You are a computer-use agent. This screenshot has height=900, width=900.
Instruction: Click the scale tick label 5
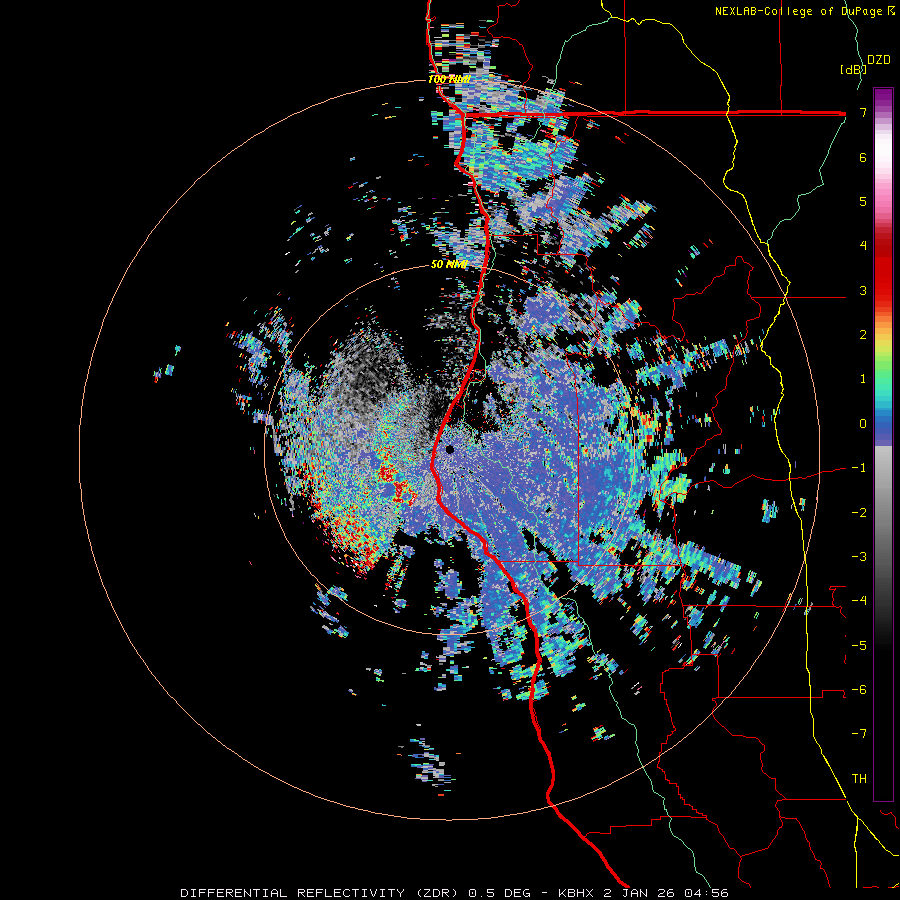[863, 201]
